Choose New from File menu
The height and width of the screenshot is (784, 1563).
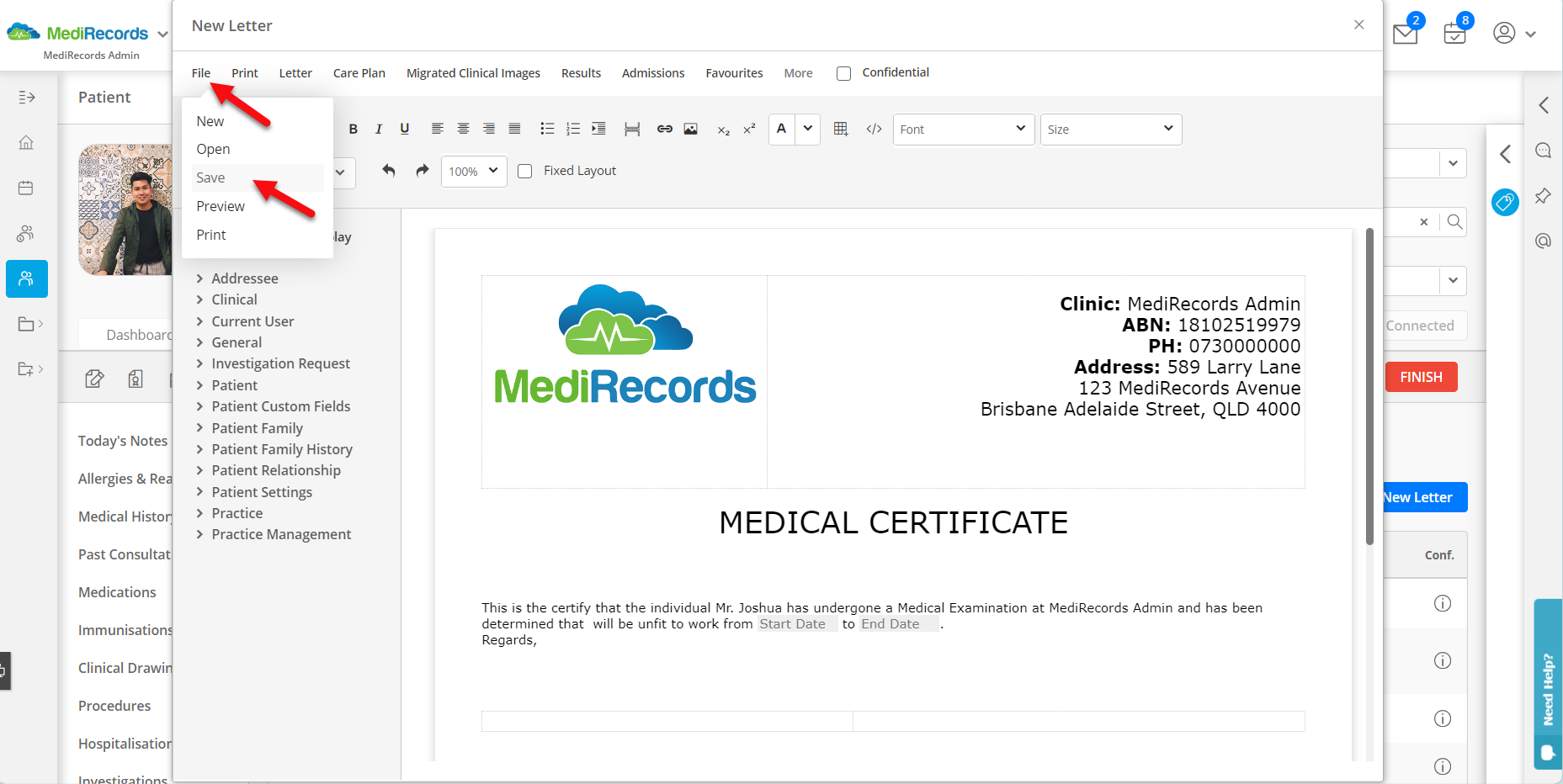210,121
